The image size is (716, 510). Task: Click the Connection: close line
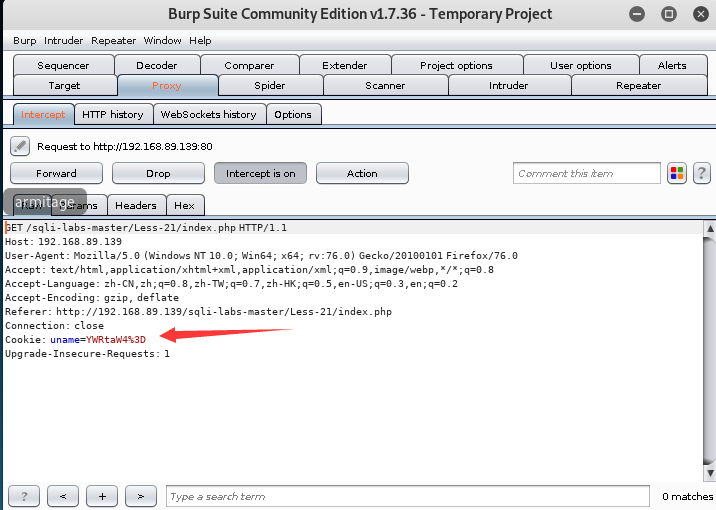coord(54,326)
